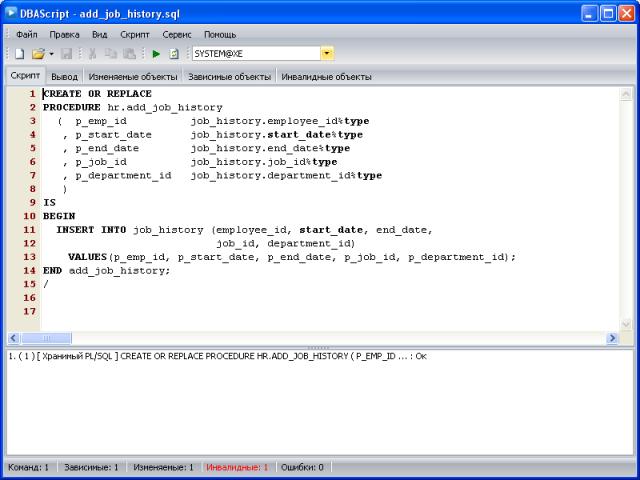Click the Open file folder icon
Viewport: 640px width, 480px height.
pos(37,53)
